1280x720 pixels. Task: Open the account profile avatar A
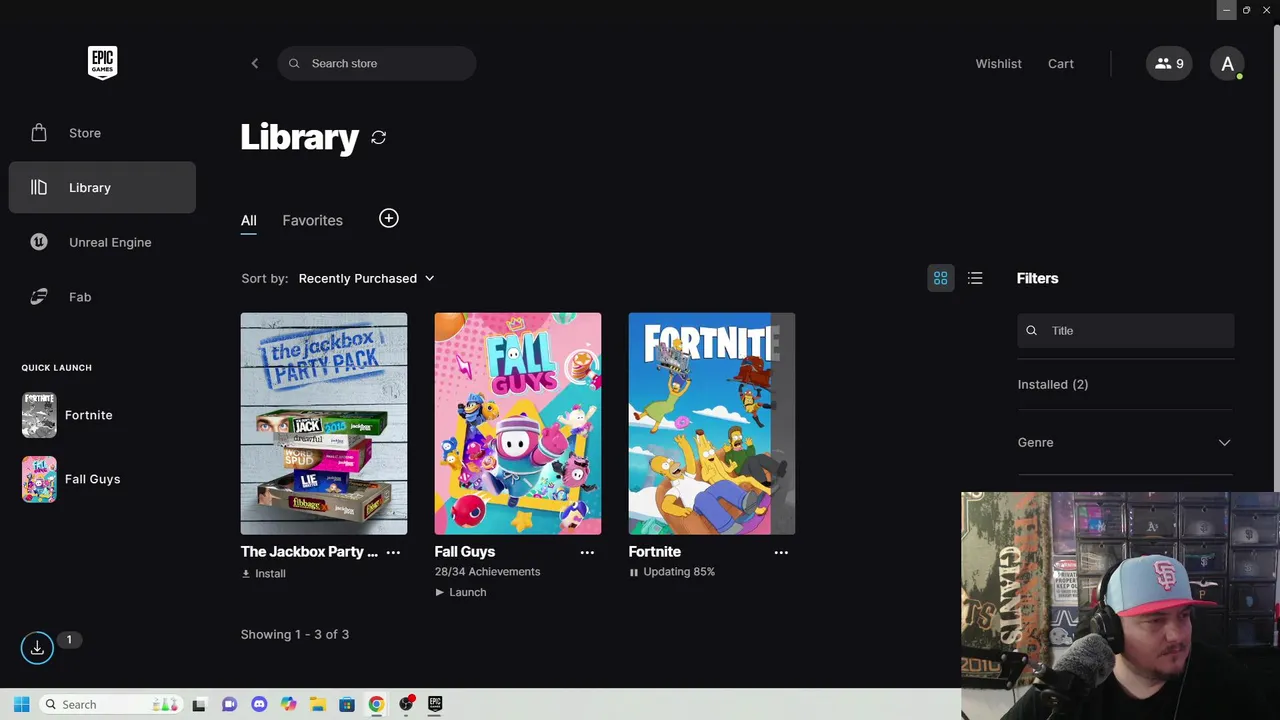1227,63
